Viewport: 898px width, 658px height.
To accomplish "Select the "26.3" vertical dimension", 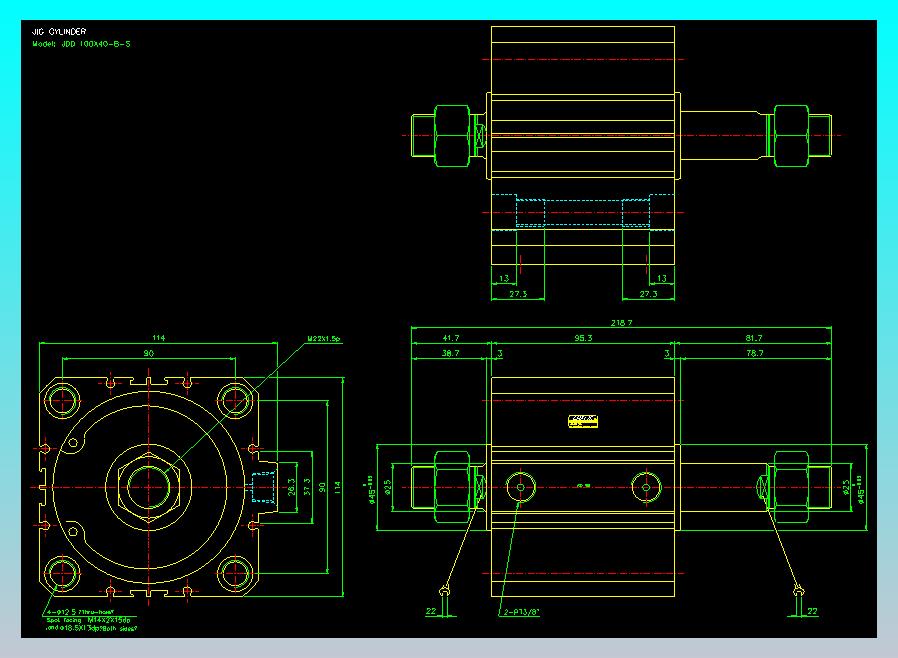I will (292, 487).
